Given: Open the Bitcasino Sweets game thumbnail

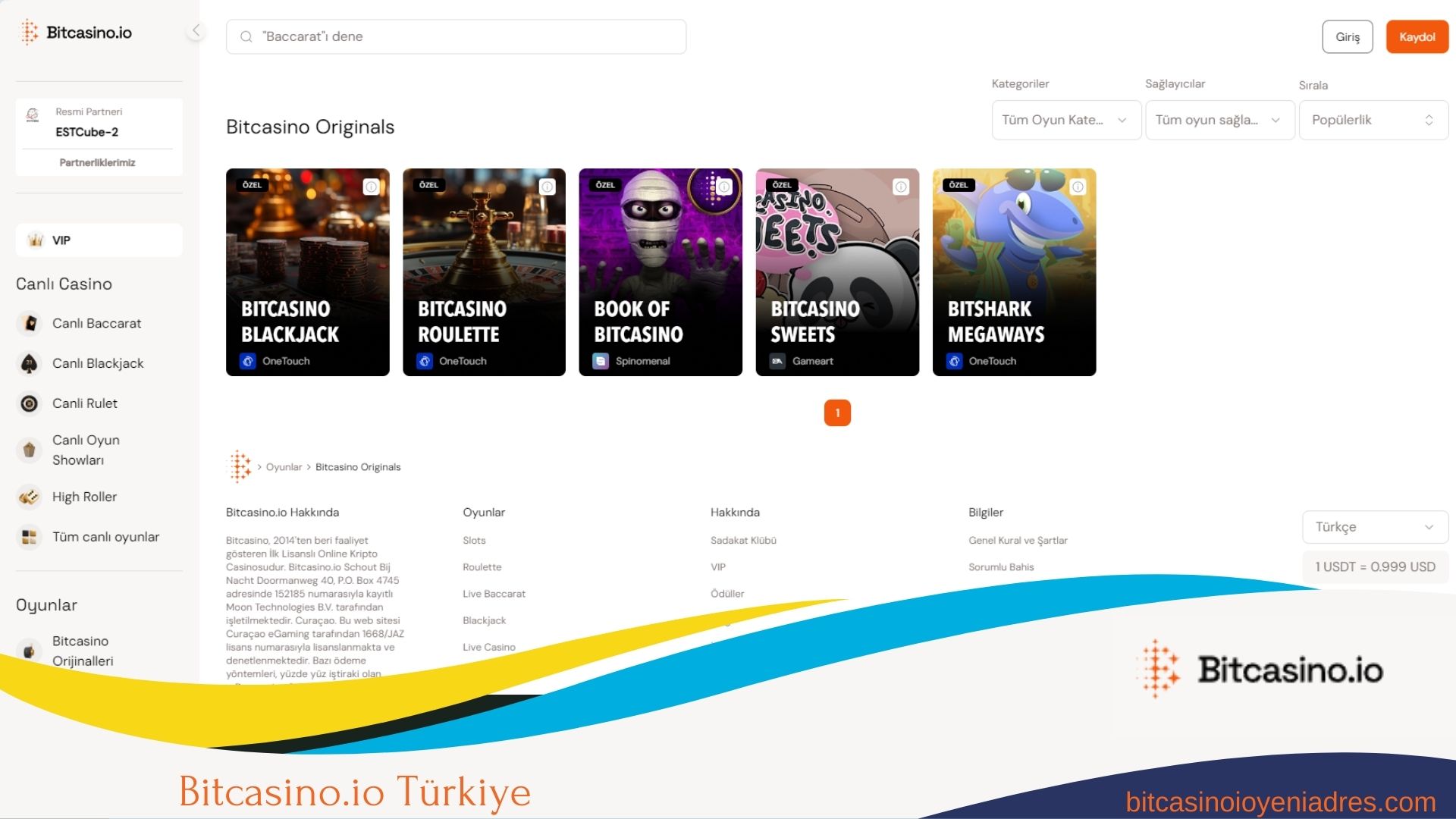Looking at the screenshot, I should 837,272.
